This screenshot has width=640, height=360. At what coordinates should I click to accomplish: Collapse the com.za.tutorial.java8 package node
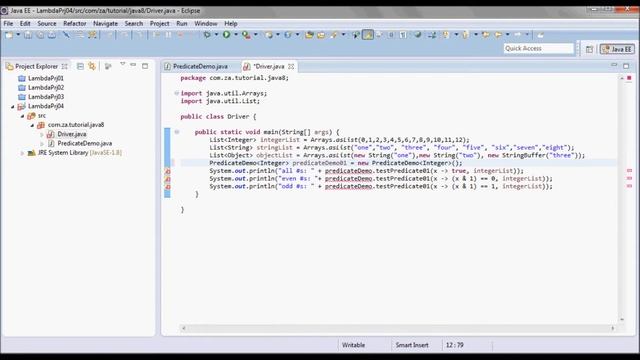[x=32, y=125]
